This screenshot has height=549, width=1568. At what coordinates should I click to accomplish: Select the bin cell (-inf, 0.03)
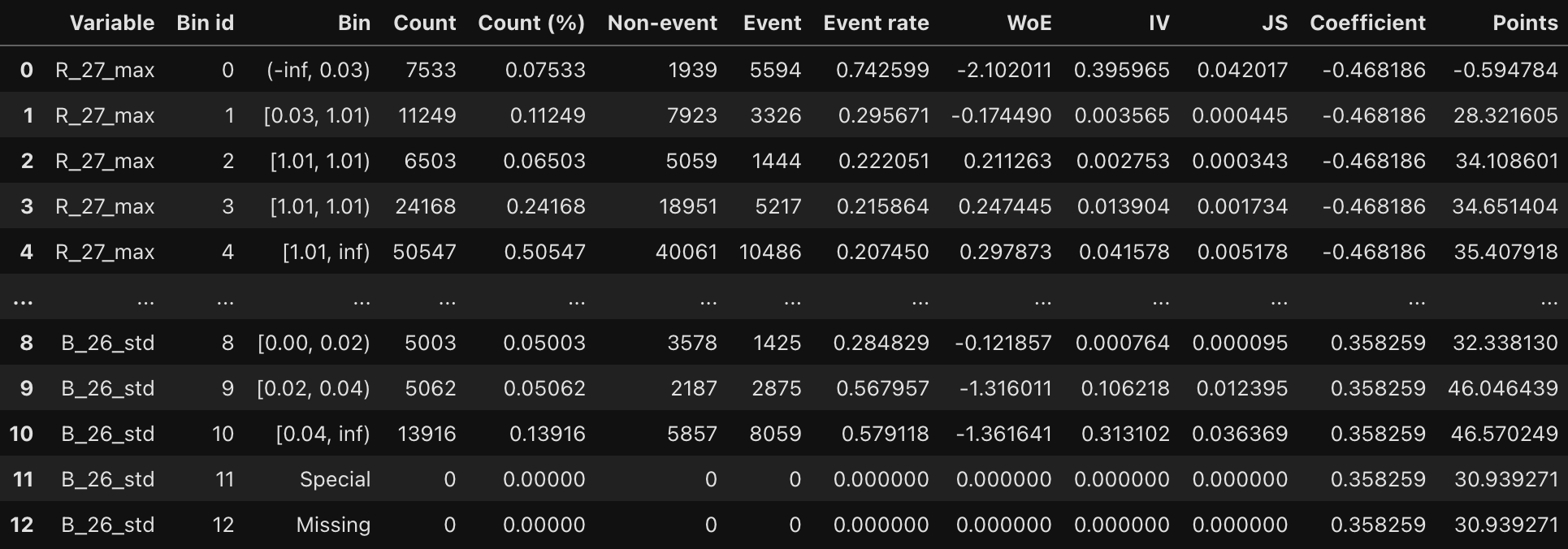coord(318,70)
